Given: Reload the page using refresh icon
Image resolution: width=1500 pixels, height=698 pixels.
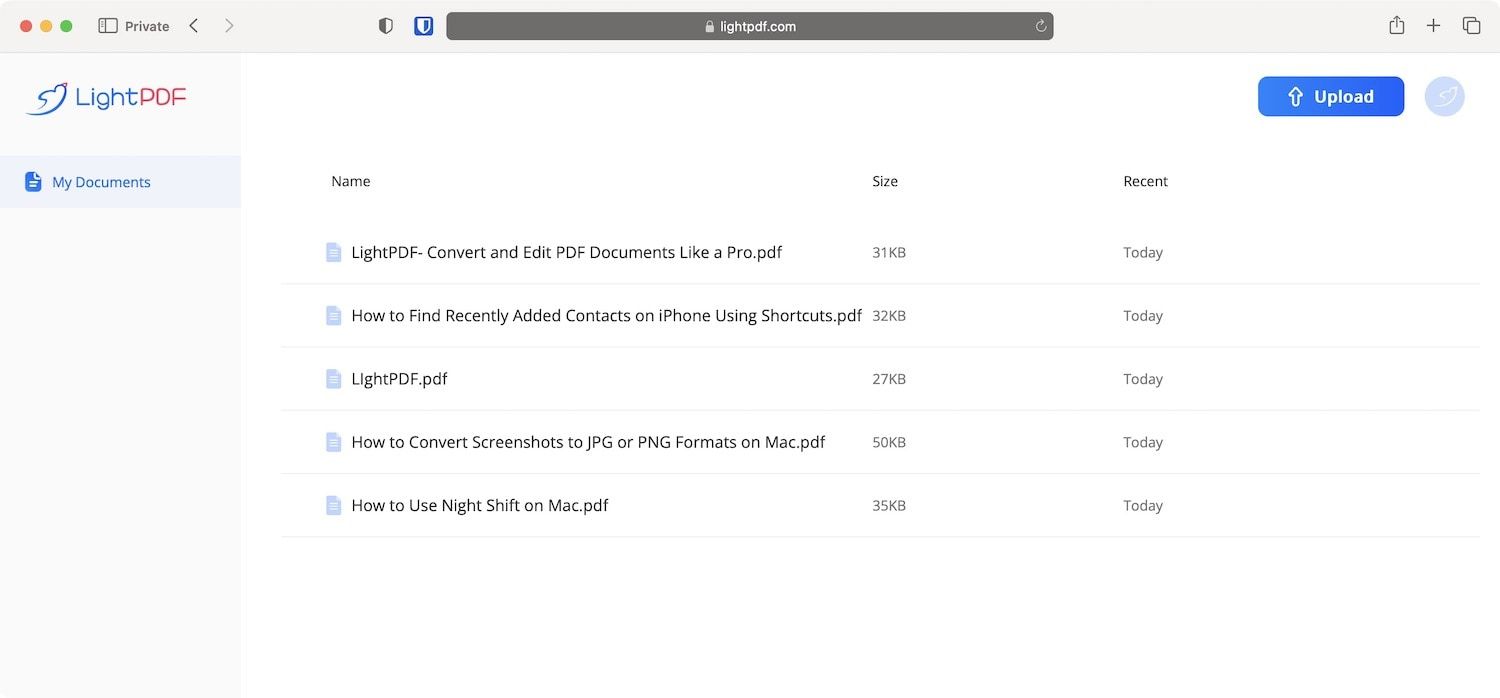Looking at the screenshot, I should click(1041, 27).
